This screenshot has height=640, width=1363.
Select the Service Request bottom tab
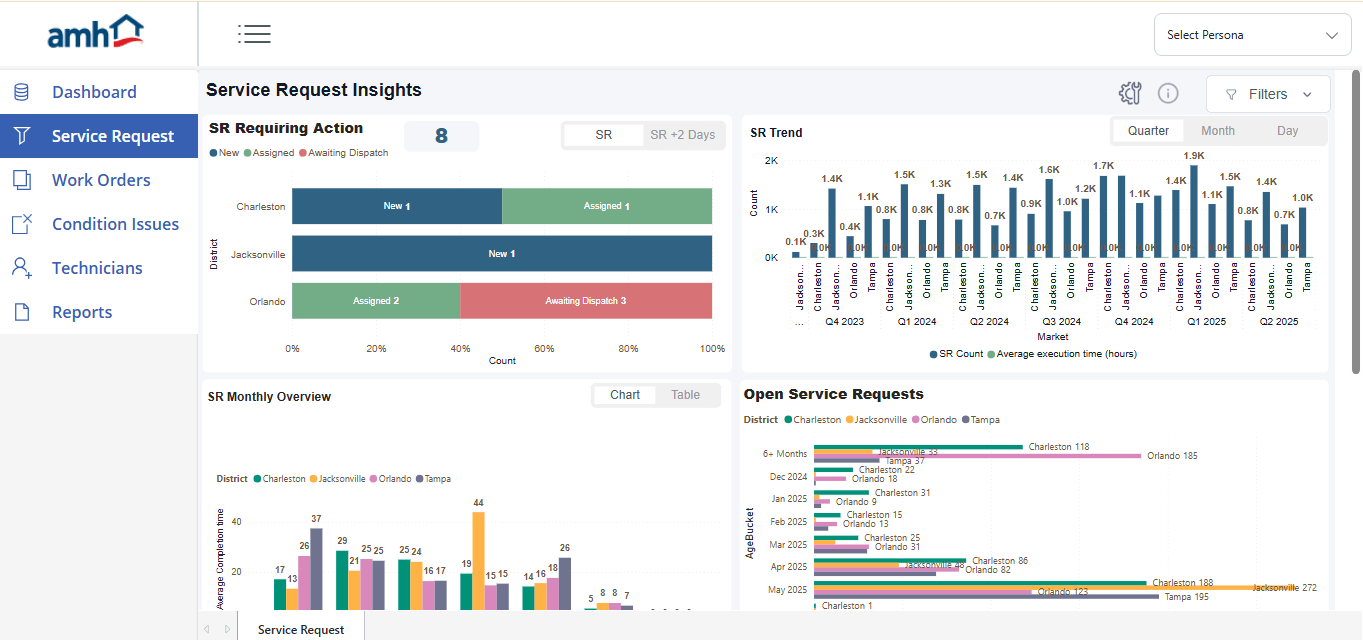301,629
